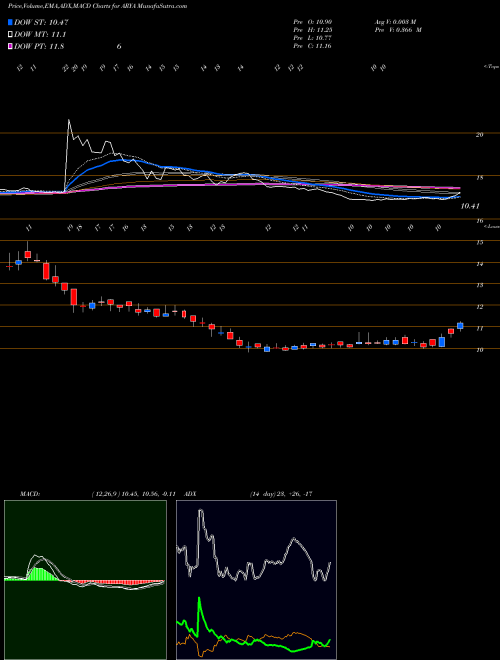This screenshot has width=500, height=660.
Task: Click the MACD: panel label
Action: tap(29, 494)
